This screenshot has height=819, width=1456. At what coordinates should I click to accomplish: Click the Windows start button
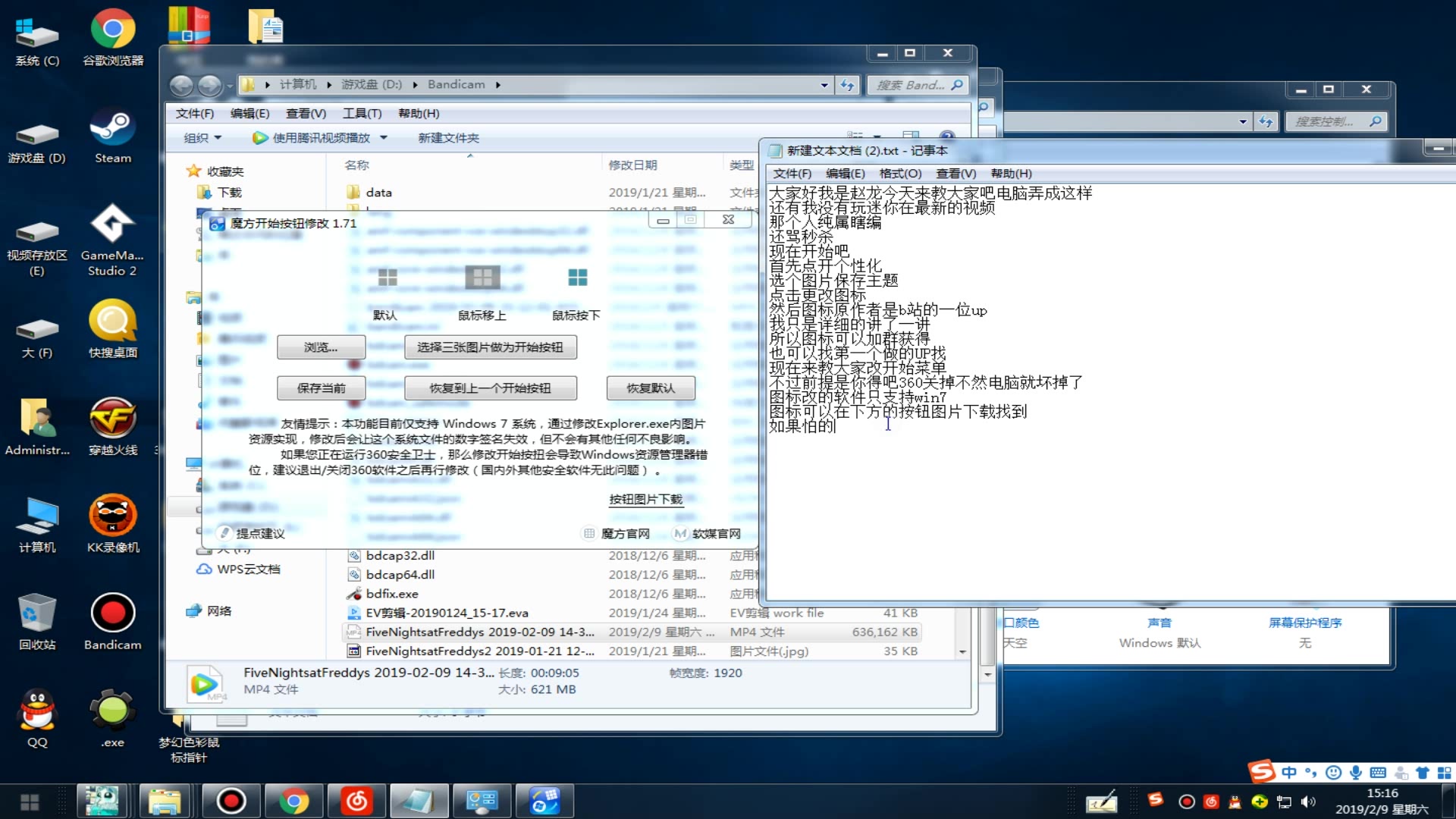click(30, 802)
